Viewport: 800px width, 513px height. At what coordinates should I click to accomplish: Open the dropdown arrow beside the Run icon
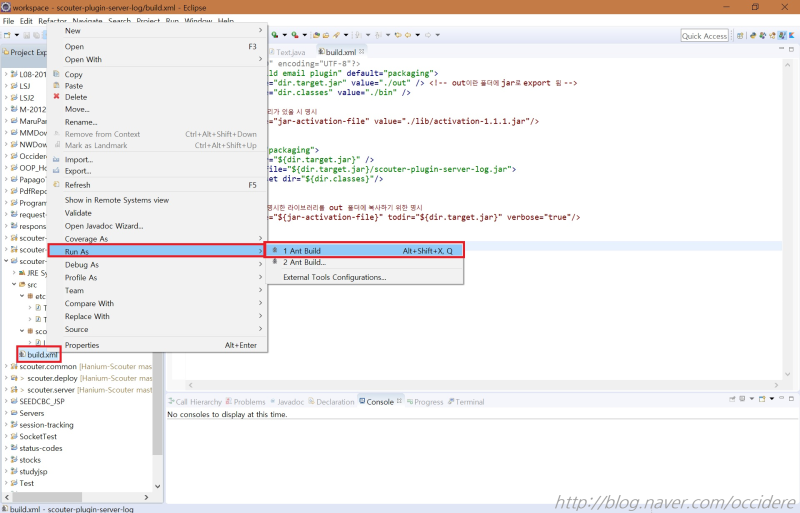[x=285, y=35]
